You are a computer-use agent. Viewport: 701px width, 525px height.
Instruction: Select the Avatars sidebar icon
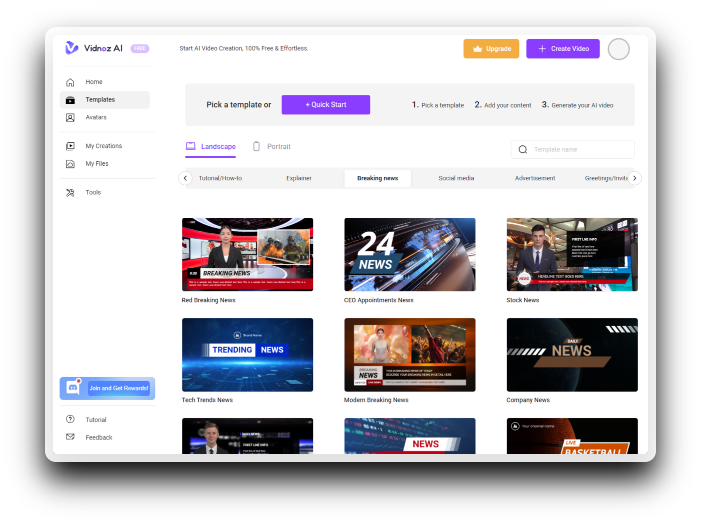70,117
